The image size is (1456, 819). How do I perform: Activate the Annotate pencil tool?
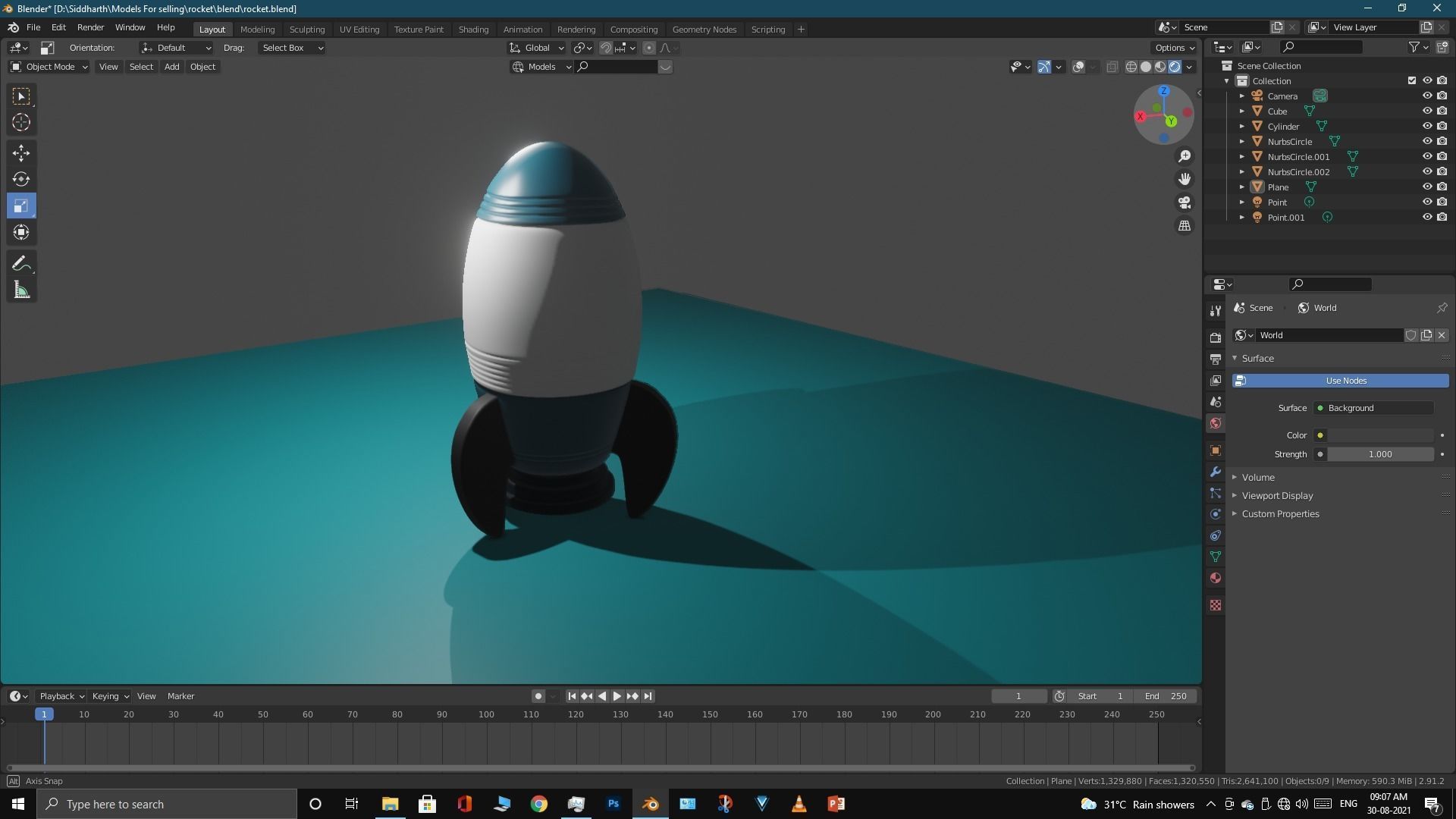pyautogui.click(x=21, y=264)
